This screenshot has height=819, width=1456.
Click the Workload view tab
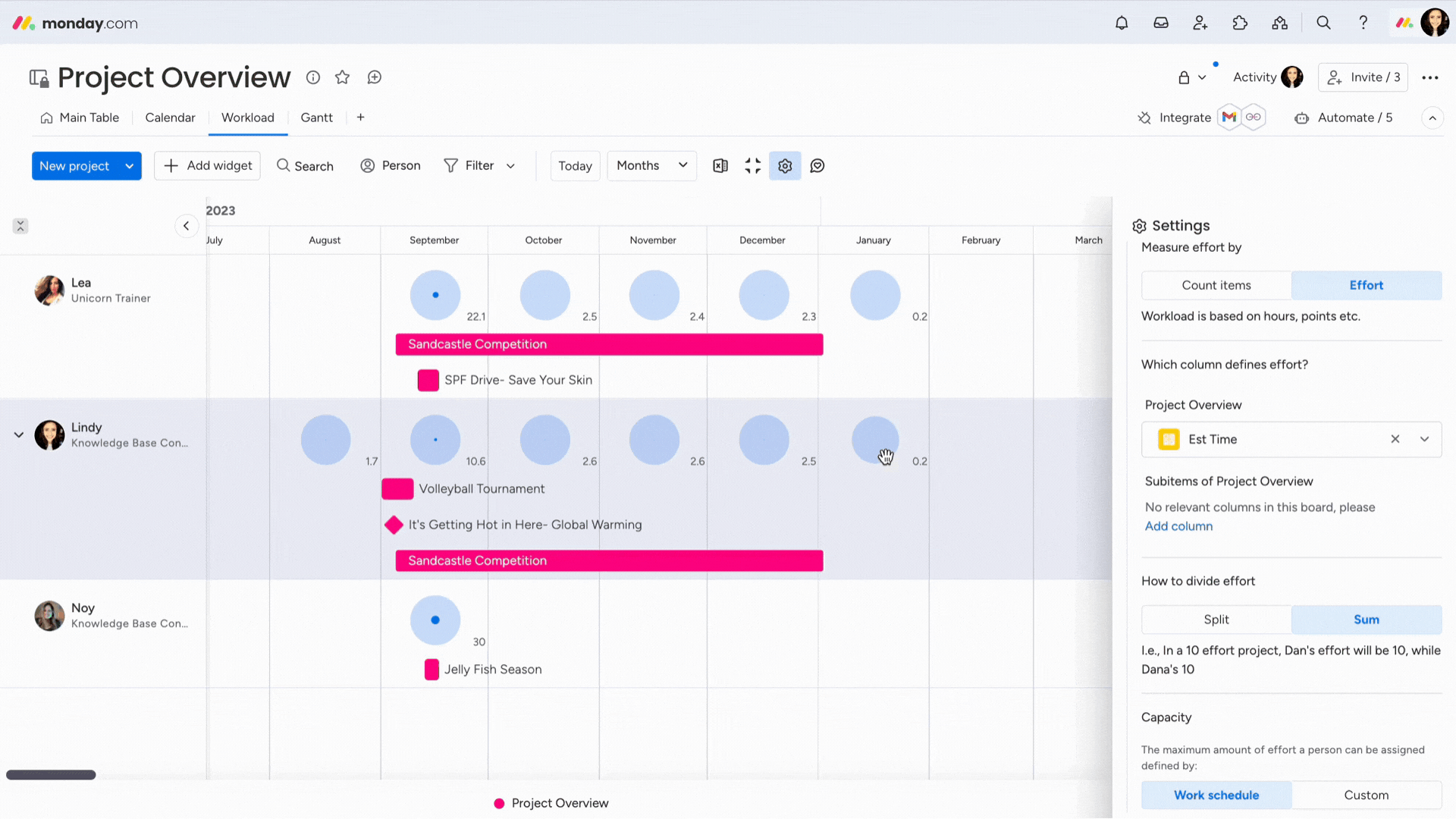click(x=248, y=117)
